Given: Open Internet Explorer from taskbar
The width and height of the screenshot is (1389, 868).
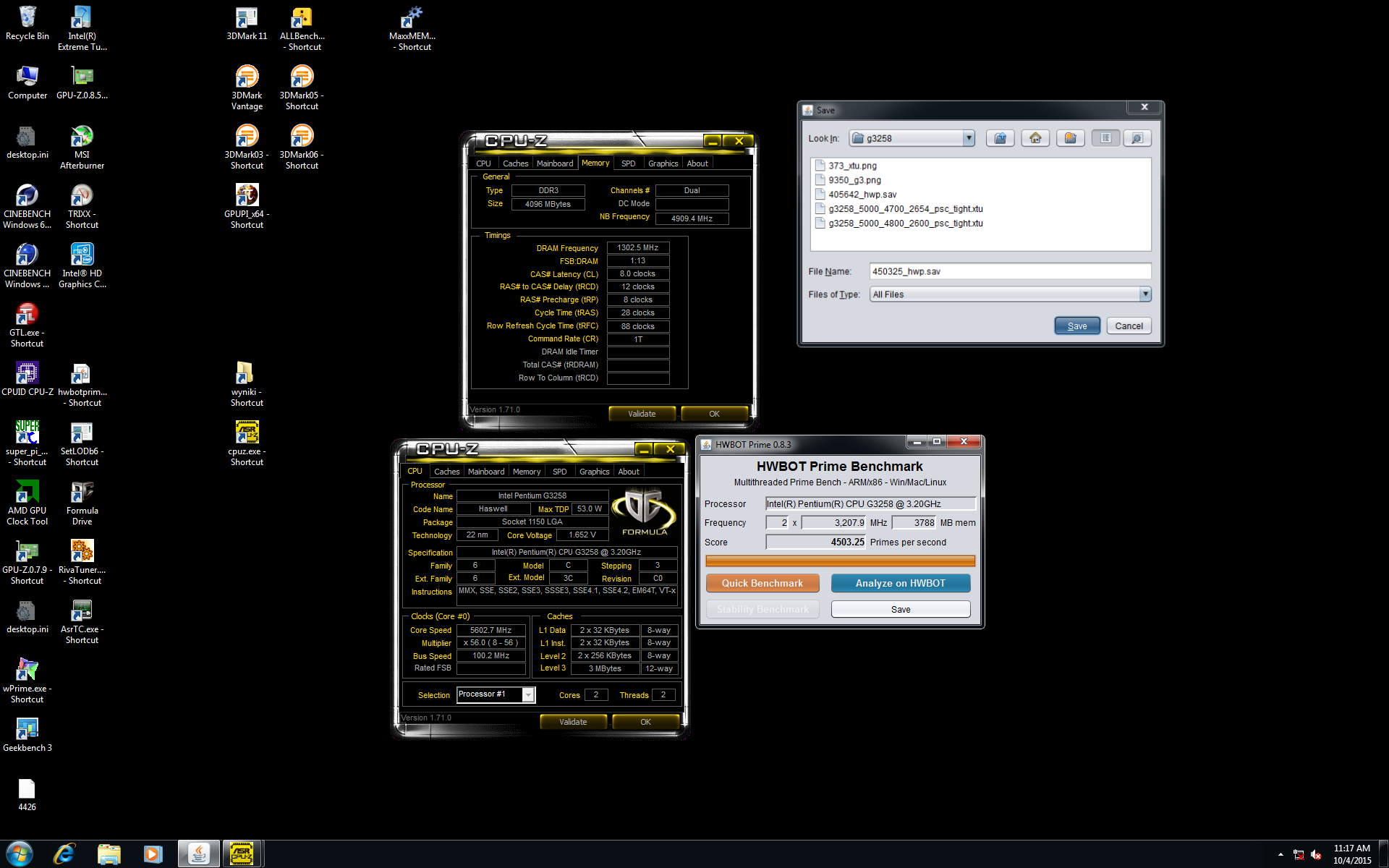Looking at the screenshot, I should (x=64, y=854).
